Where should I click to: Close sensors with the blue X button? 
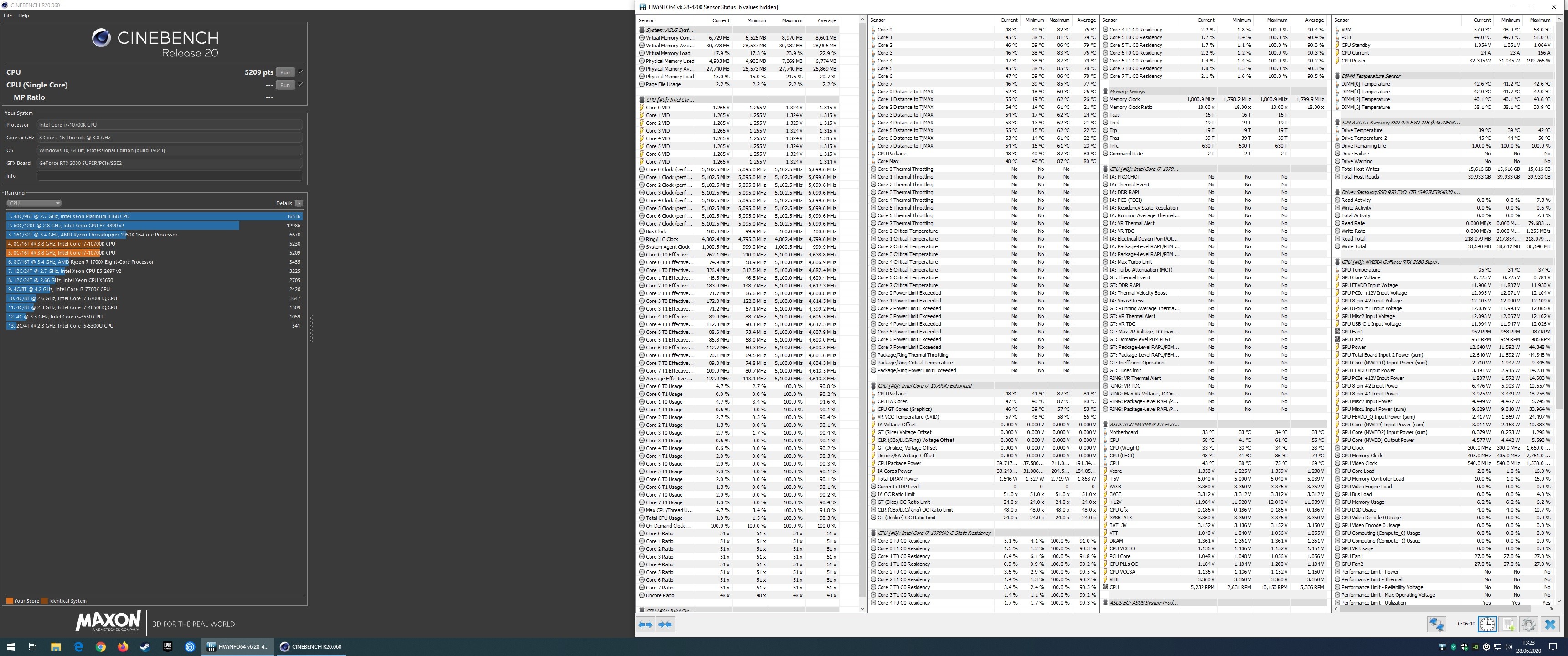(x=1550, y=625)
